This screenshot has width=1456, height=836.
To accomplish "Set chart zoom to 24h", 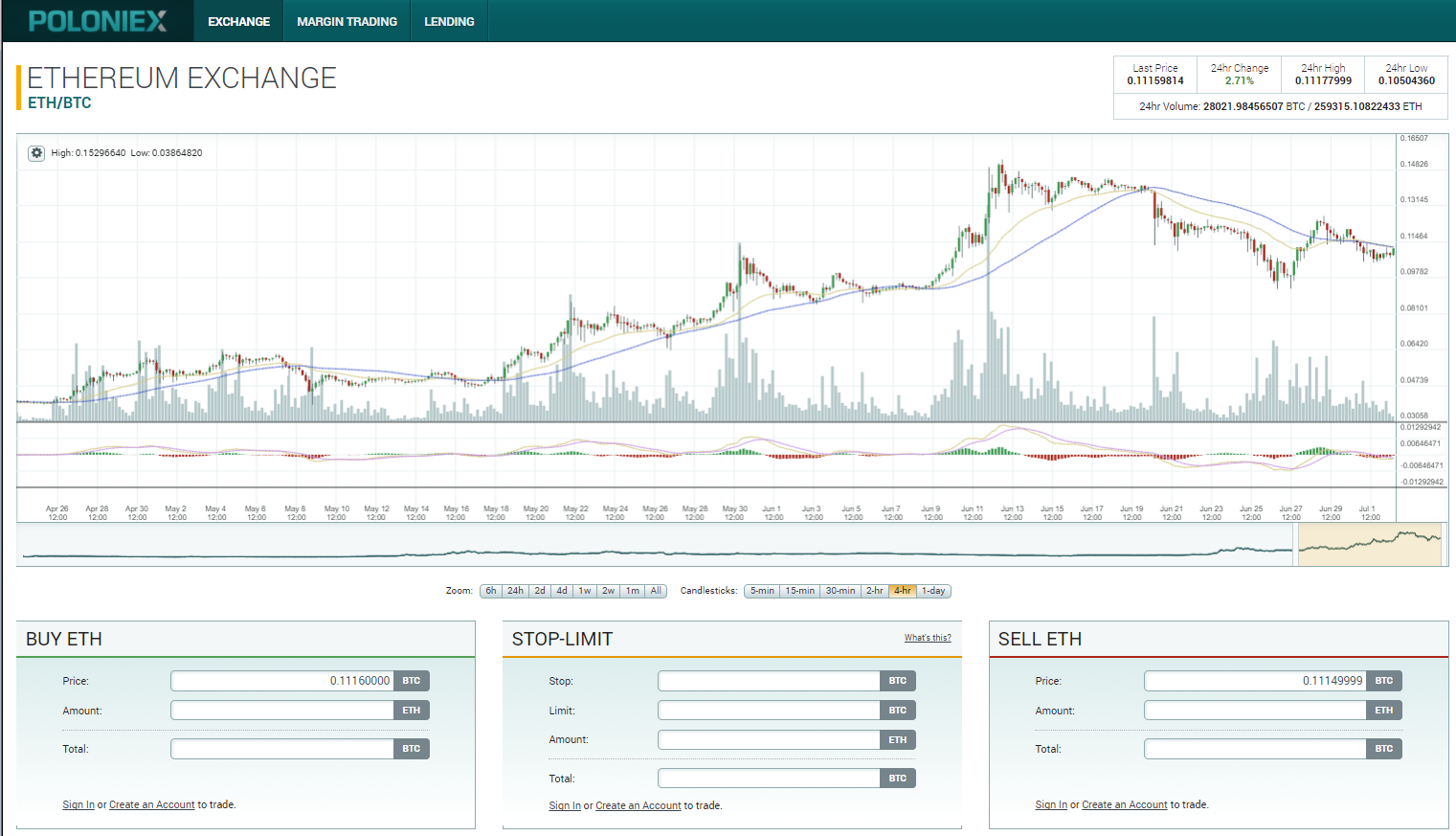I will (x=515, y=591).
